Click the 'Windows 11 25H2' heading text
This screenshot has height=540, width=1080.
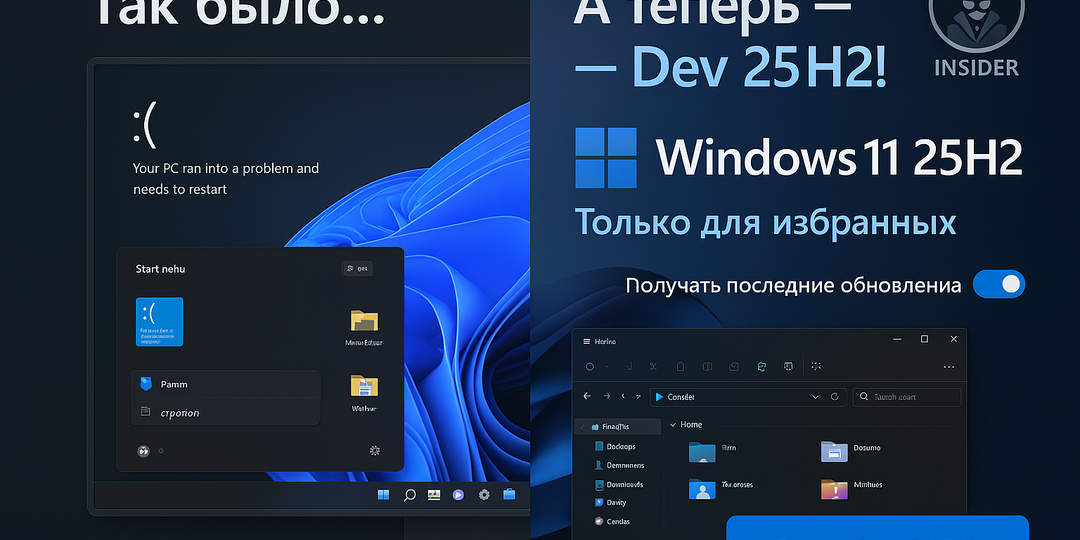click(838, 158)
